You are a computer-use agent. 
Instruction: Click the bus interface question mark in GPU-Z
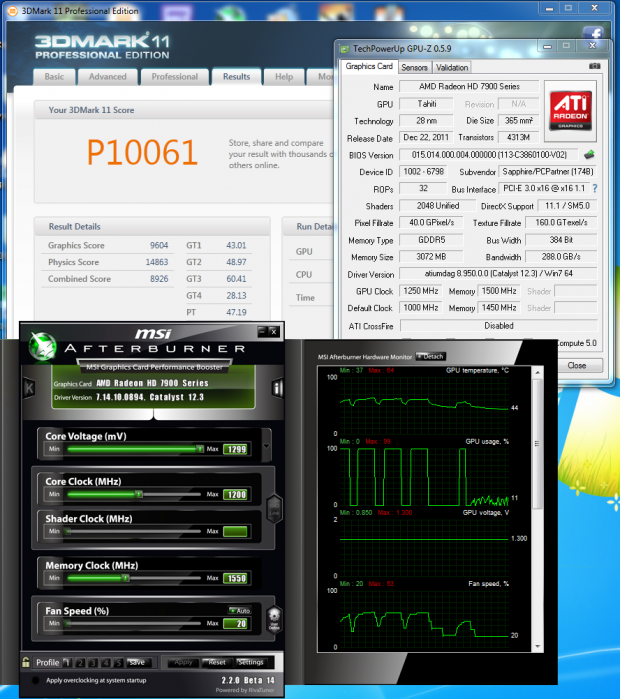pyautogui.click(x=595, y=189)
